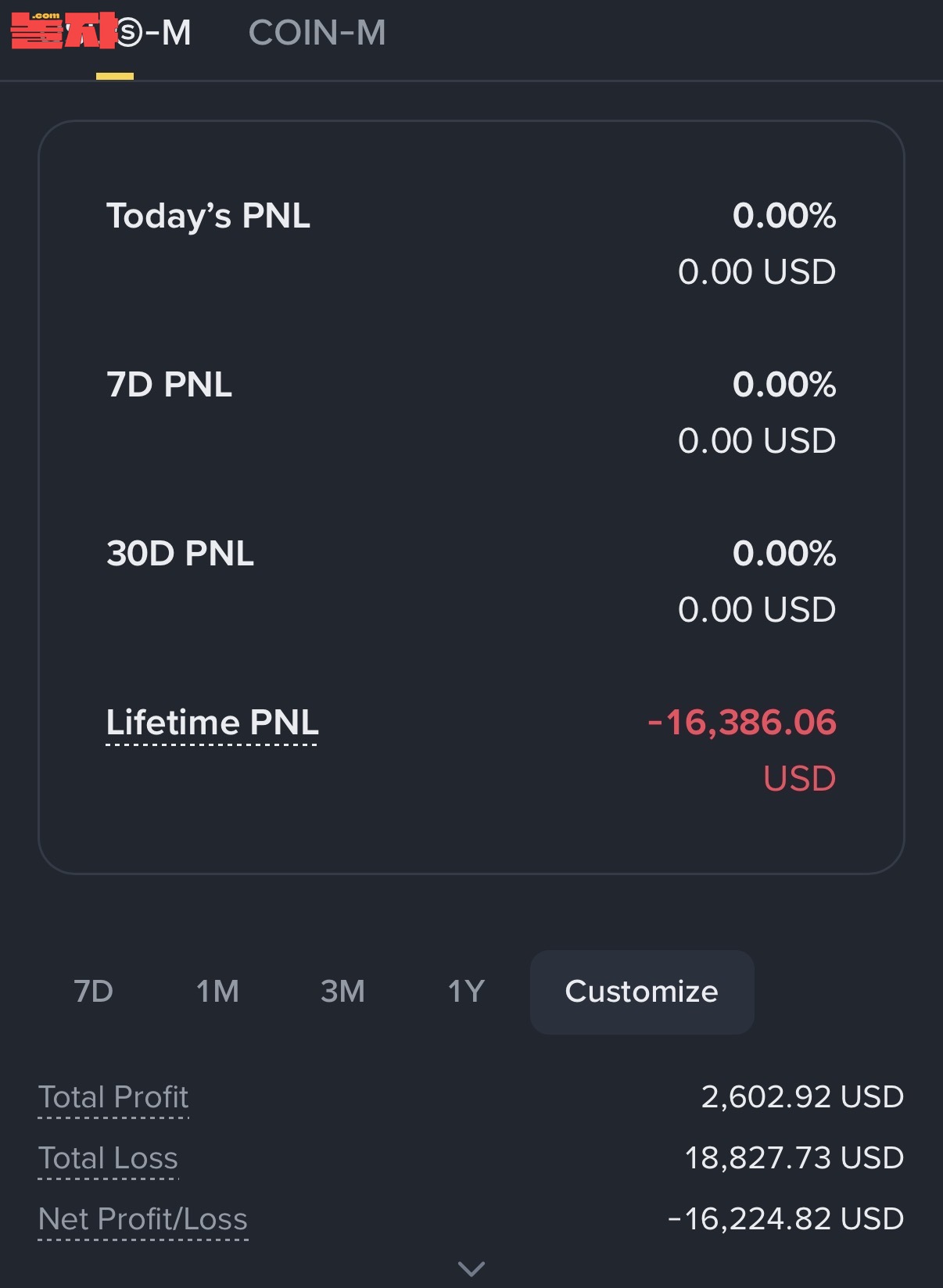Select the 7D time range

point(93,992)
